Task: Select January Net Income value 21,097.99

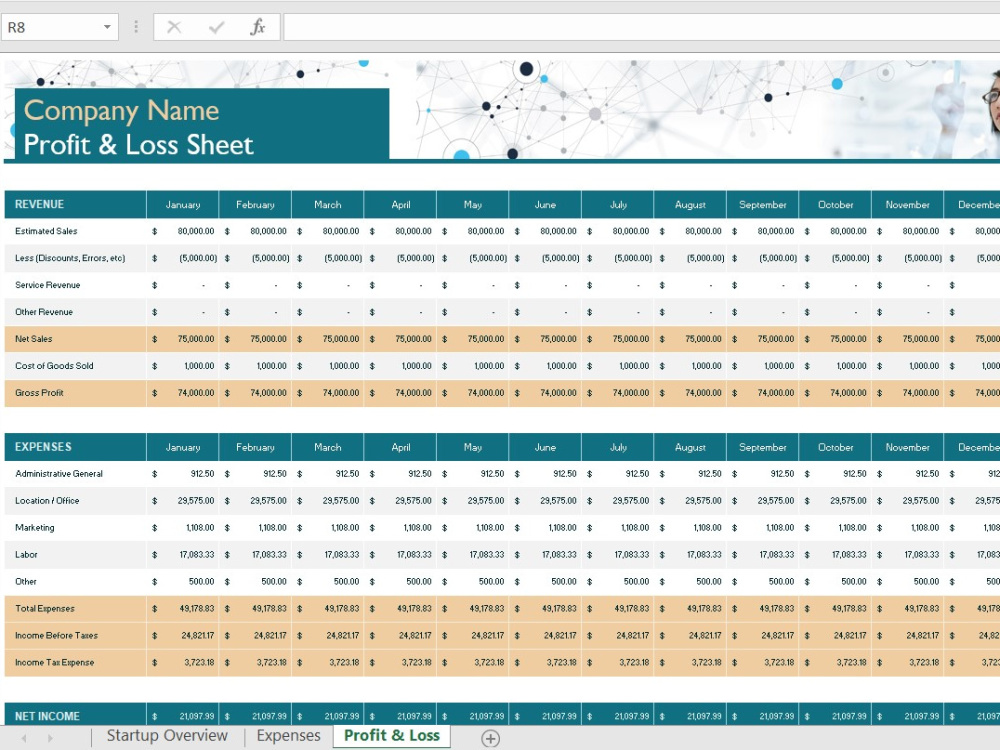Action: tap(183, 716)
